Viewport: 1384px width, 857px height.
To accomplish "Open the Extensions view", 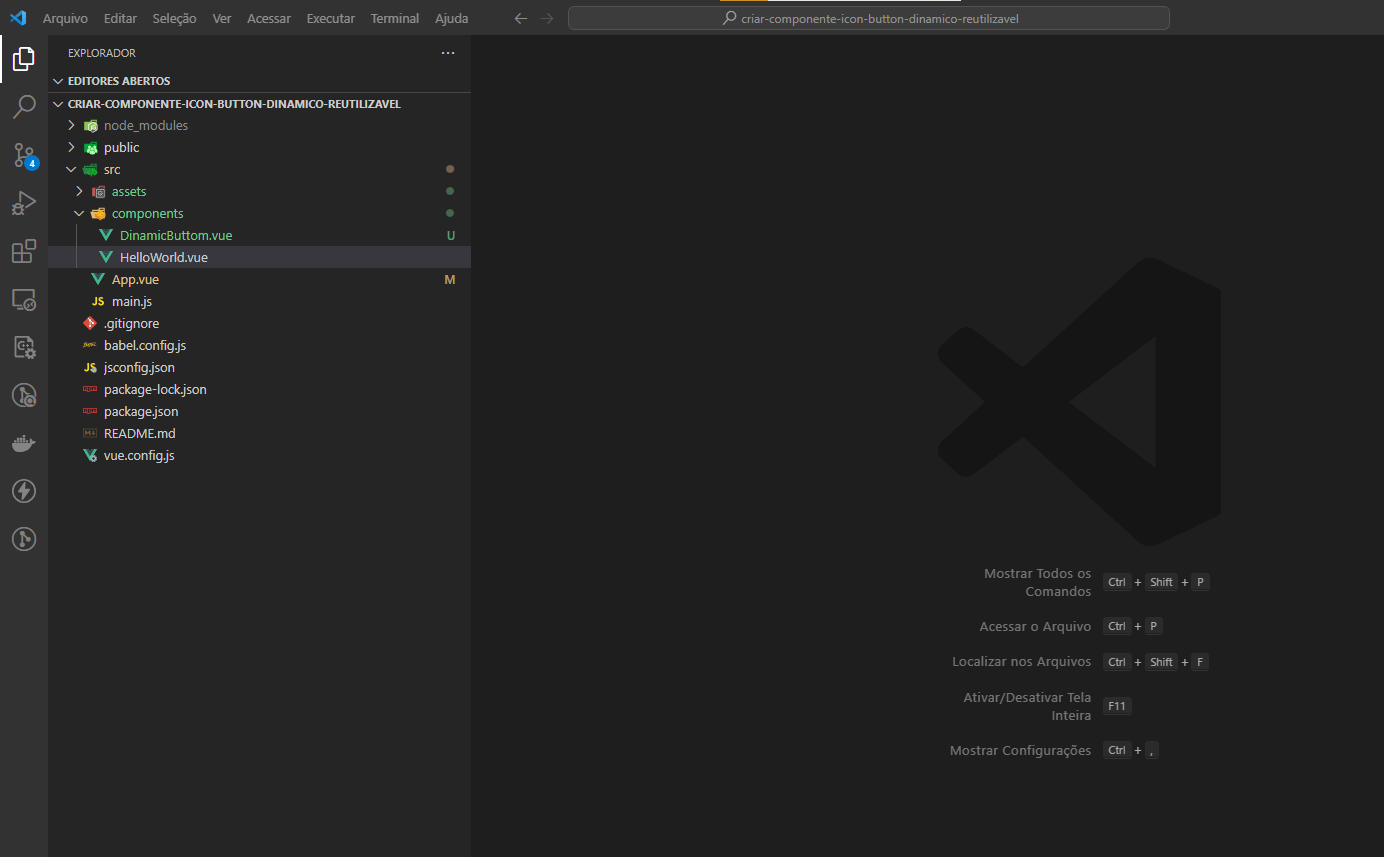I will 24,251.
